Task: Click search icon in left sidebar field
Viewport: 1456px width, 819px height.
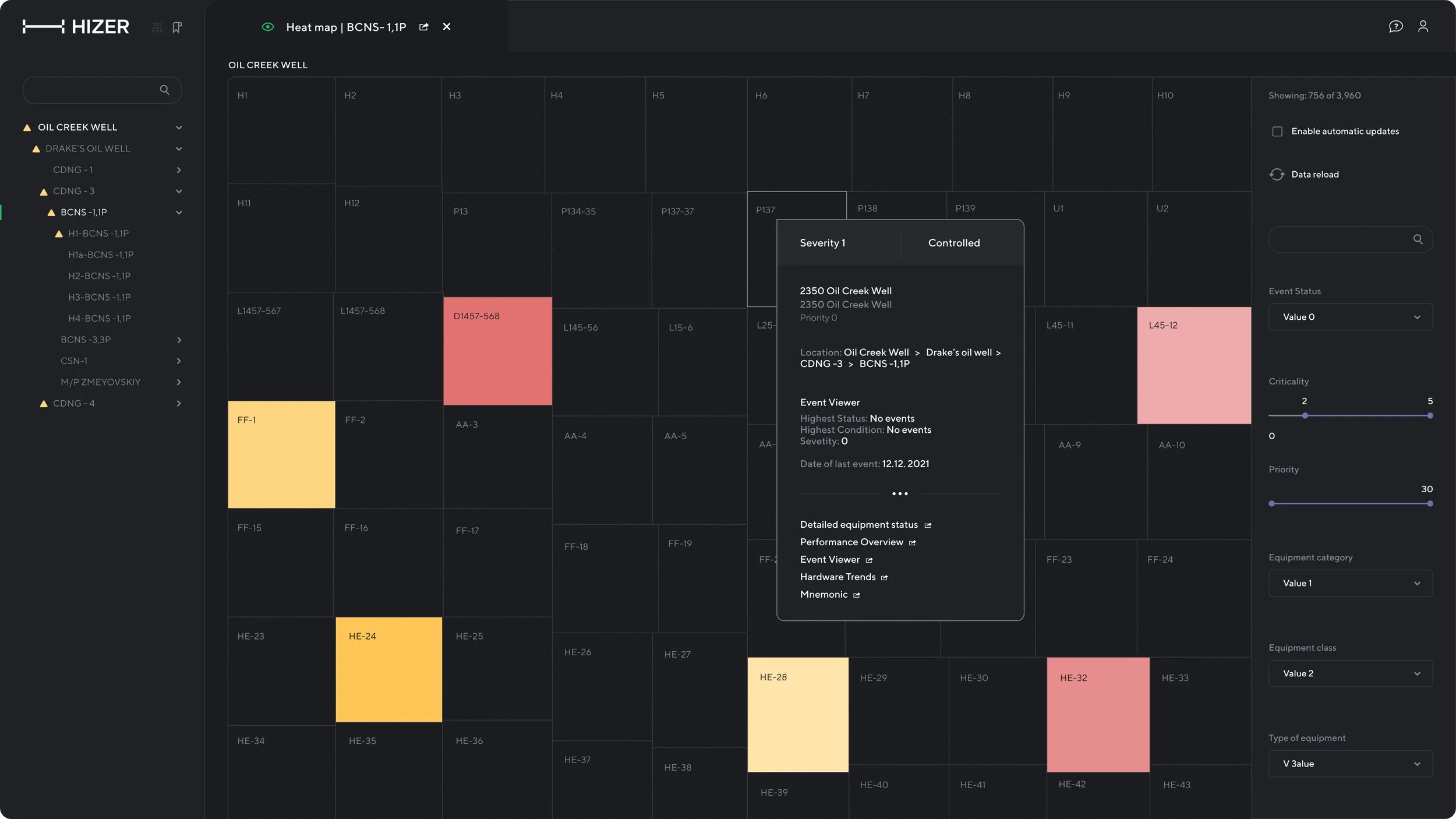Action: pos(164,90)
